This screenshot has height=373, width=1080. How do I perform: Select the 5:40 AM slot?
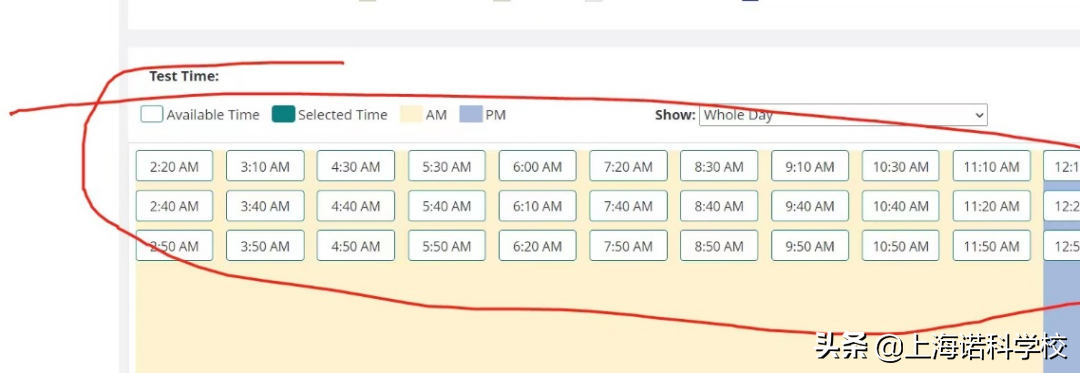coord(447,206)
